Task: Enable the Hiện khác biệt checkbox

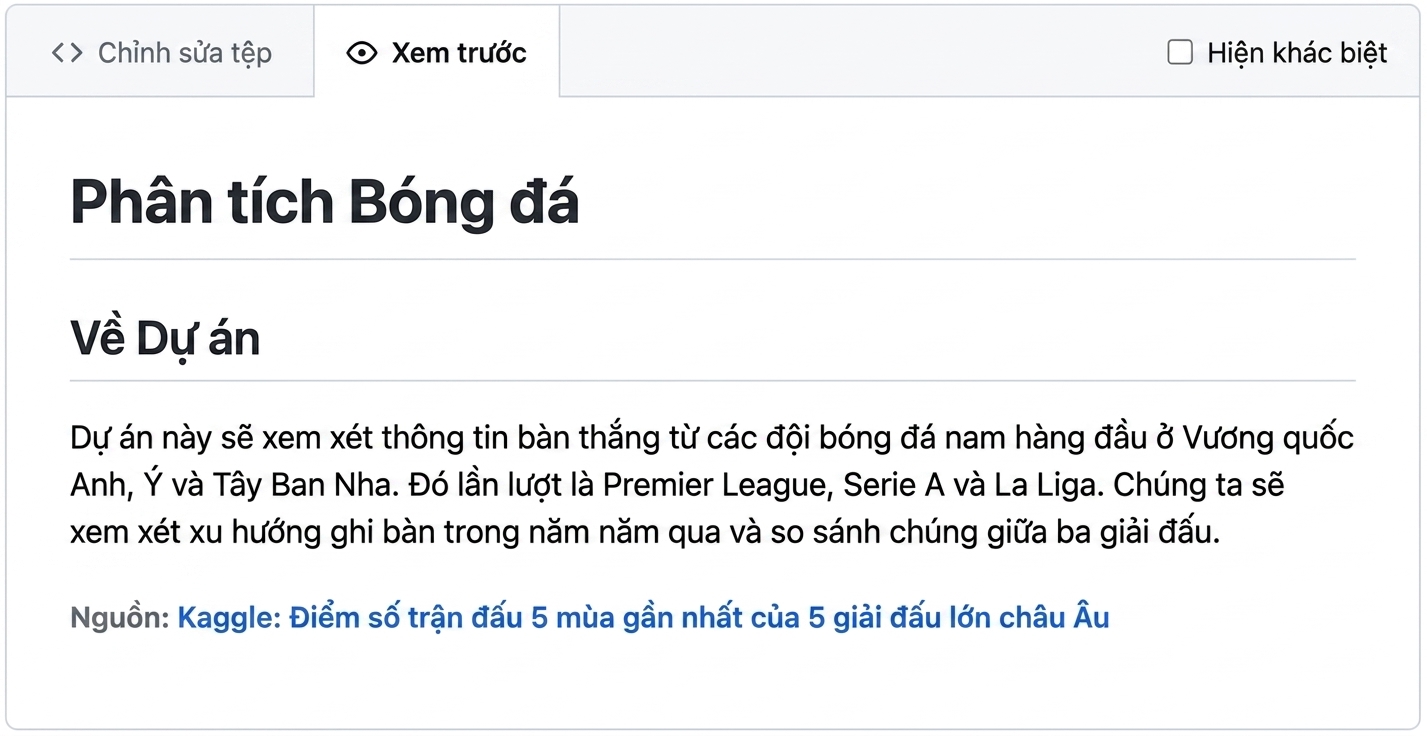Action: pyautogui.click(x=1180, y=52)
